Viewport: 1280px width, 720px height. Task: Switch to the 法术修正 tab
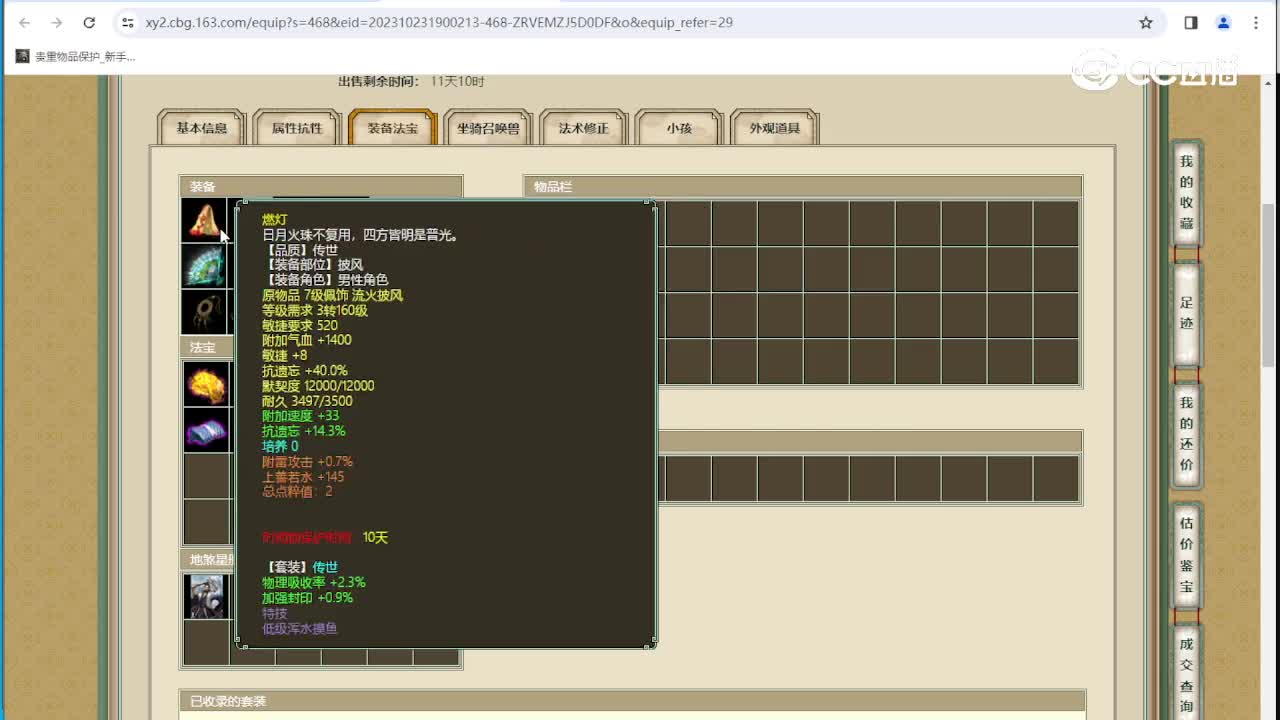[x=583, y=128]
